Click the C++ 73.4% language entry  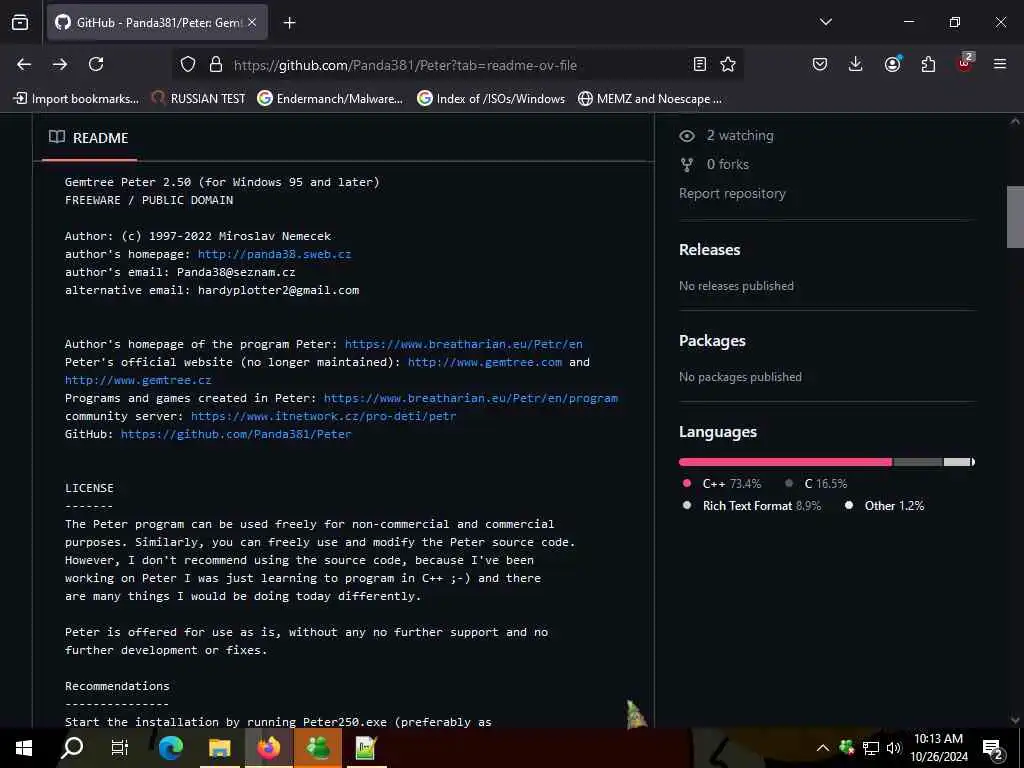tap(722, 483)
